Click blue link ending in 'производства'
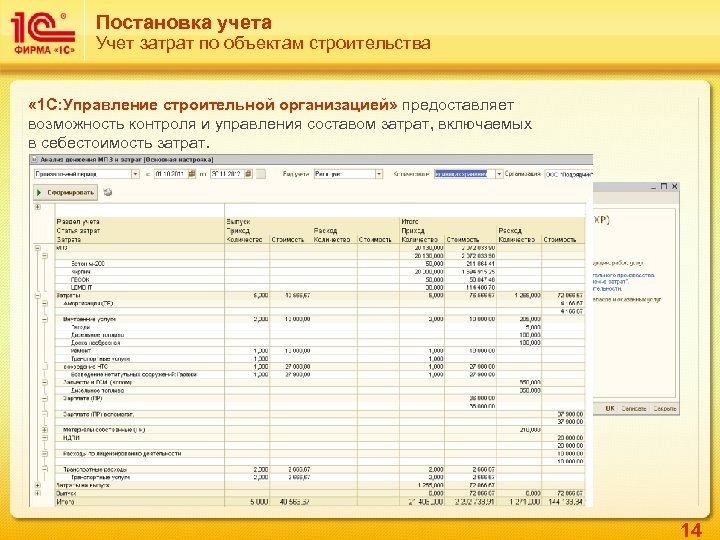Screen dimensions: 720x540 pos(623,276)
